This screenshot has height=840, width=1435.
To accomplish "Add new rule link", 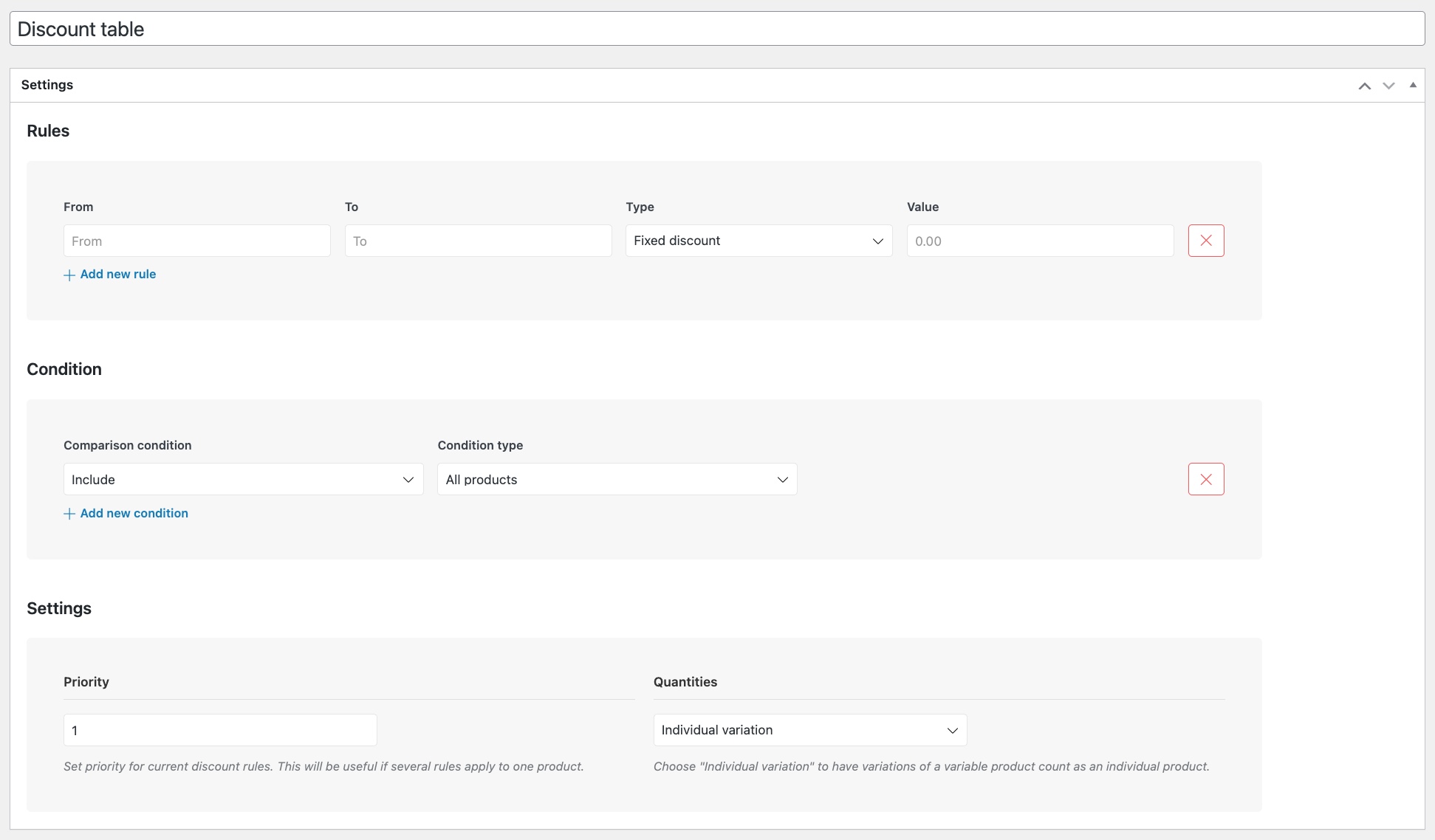I will tap(118, 274).
